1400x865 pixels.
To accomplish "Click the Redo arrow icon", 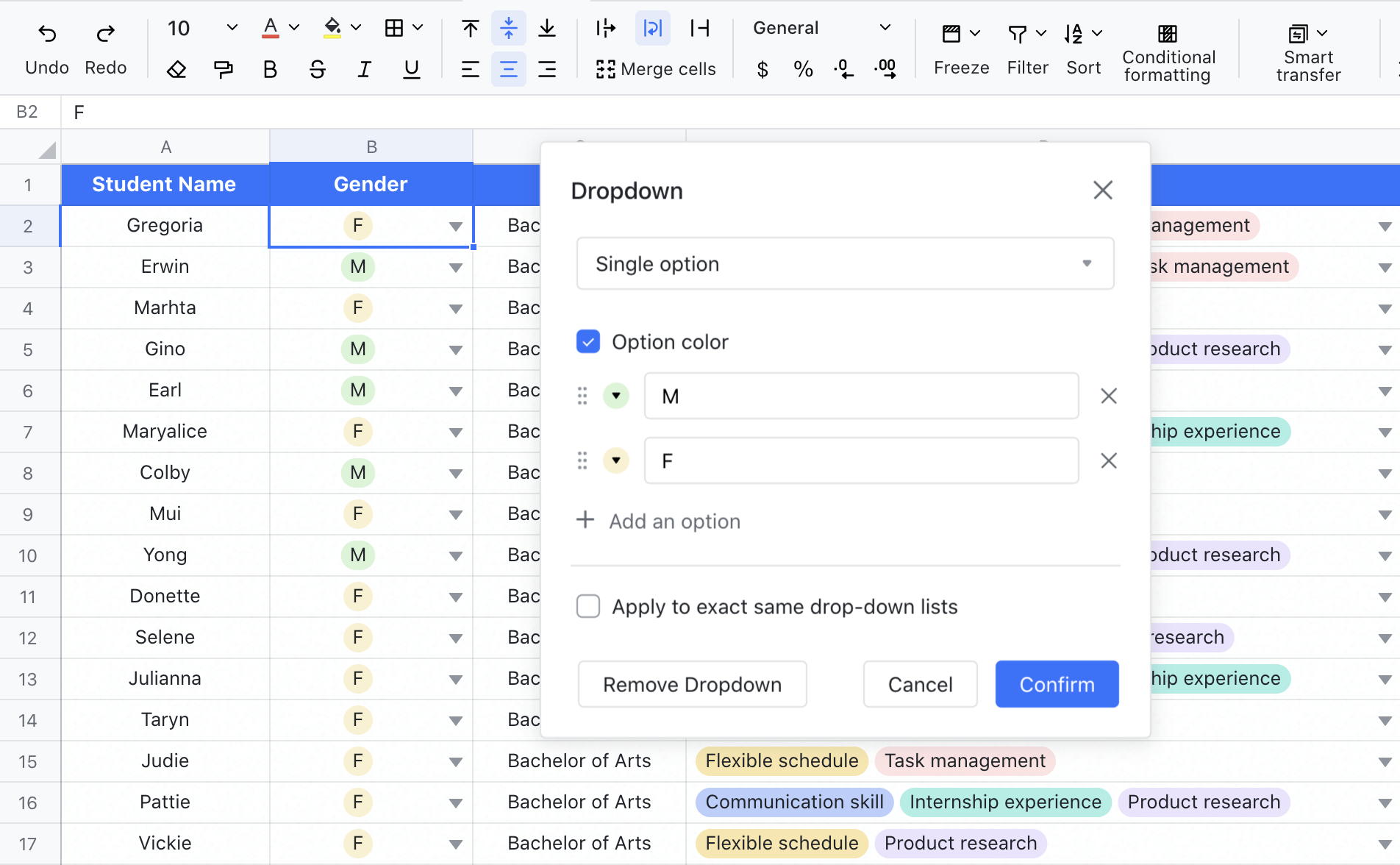I will (x=106, y=33).
